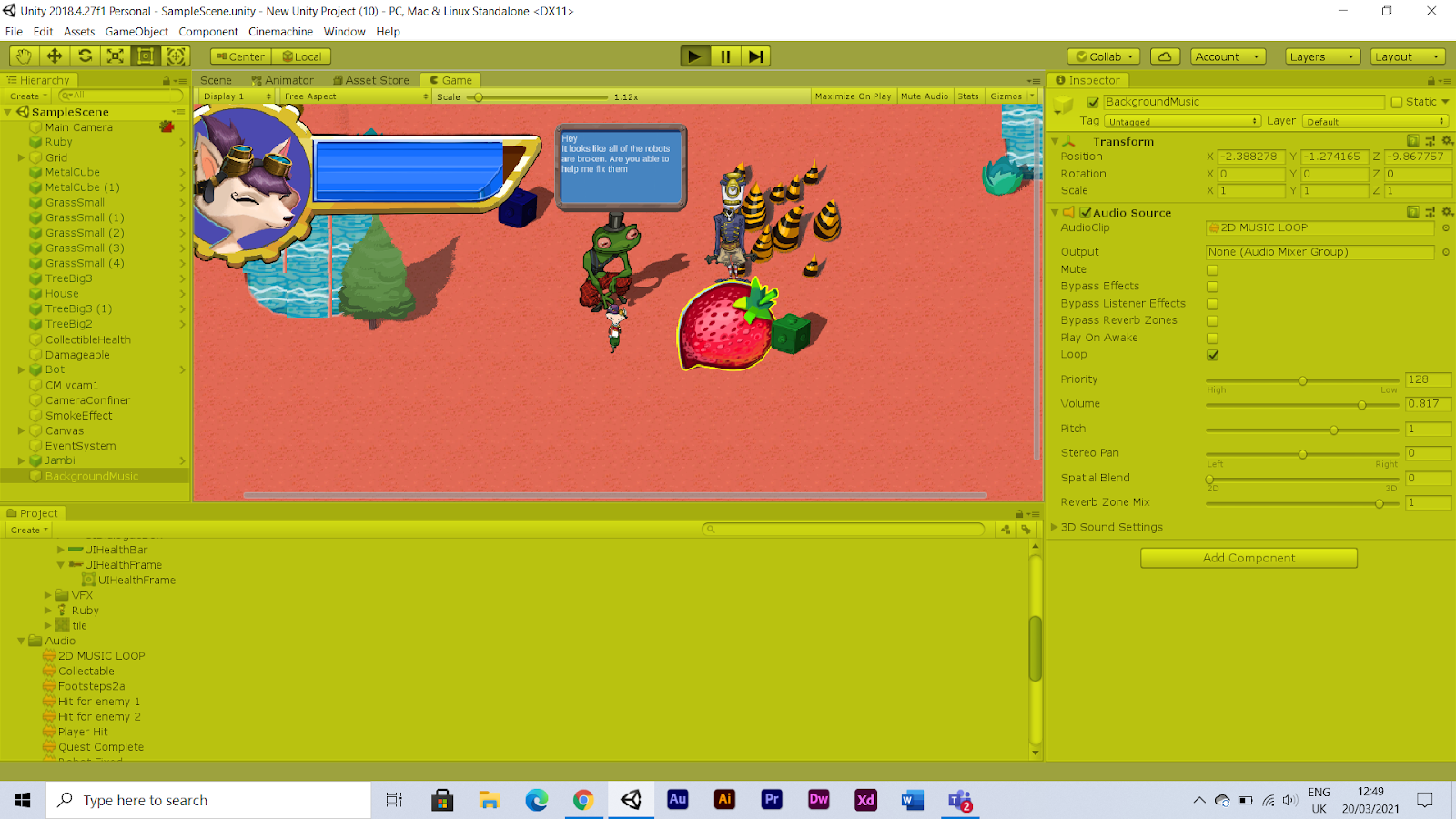Disable the Audio Source component checkbox
This screenshot has height=819, width=1456.
[x=1086, y=212]
